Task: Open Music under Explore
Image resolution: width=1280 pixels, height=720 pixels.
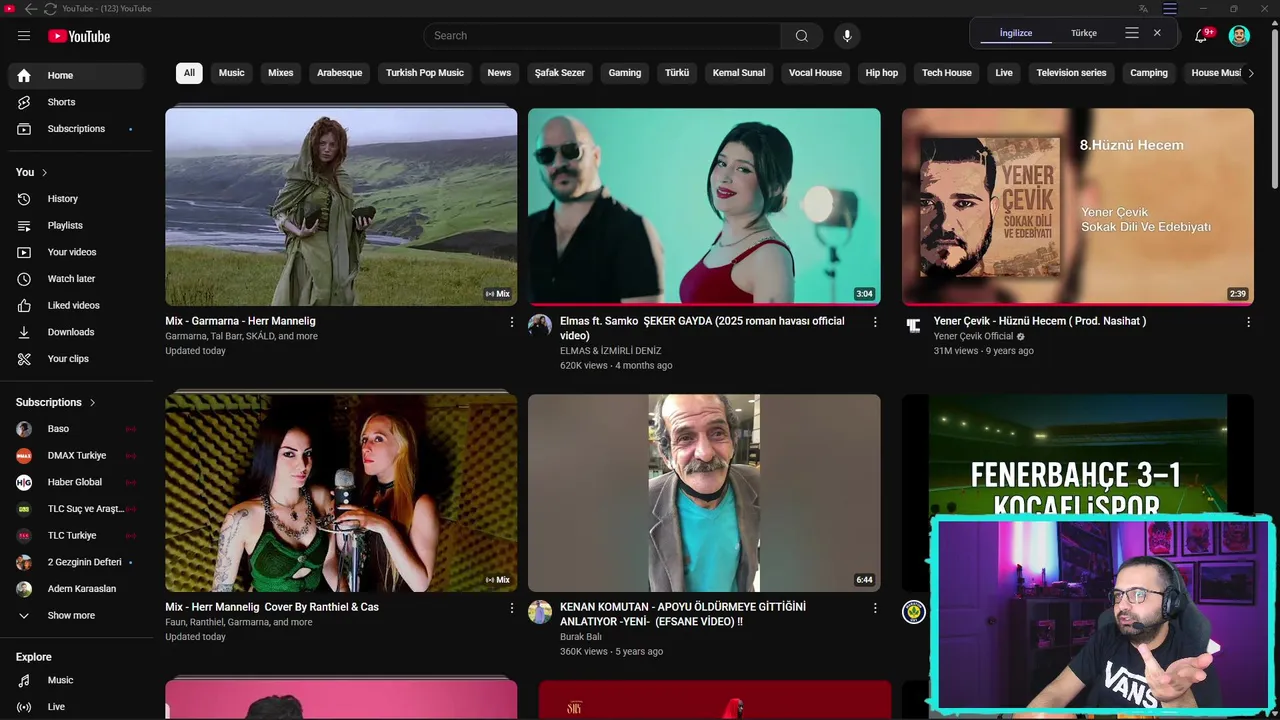Action: (76, 680)
